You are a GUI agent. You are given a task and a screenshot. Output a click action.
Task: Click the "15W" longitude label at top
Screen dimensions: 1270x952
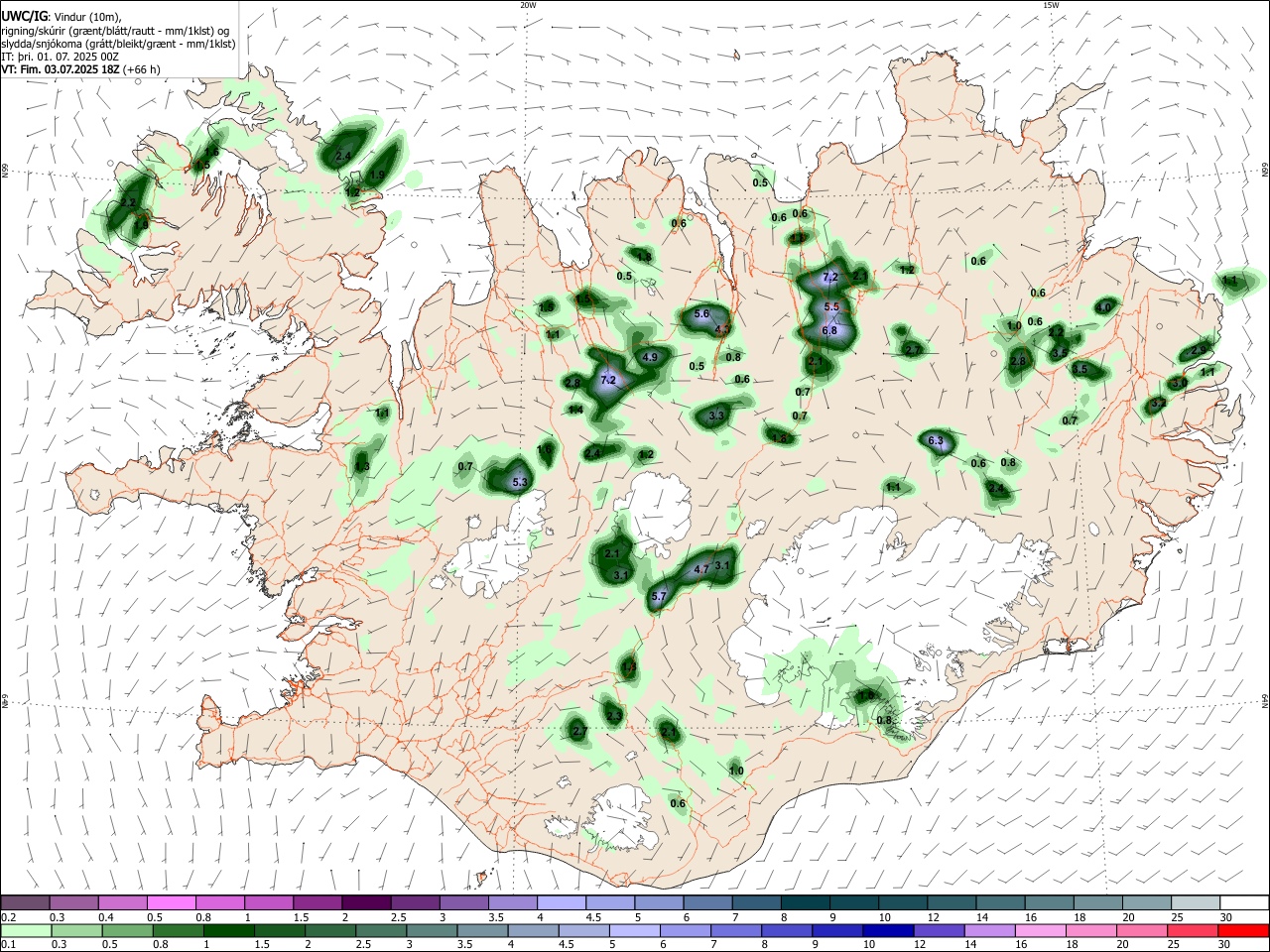1050,5
